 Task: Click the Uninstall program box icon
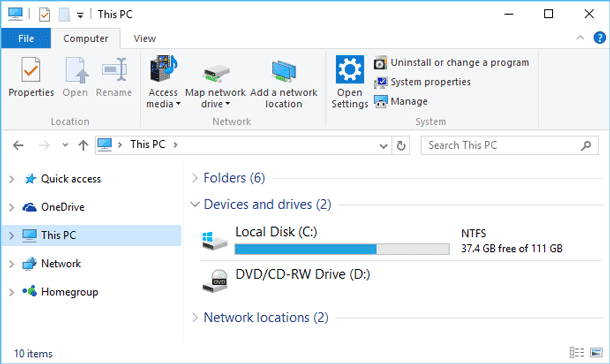380,63
